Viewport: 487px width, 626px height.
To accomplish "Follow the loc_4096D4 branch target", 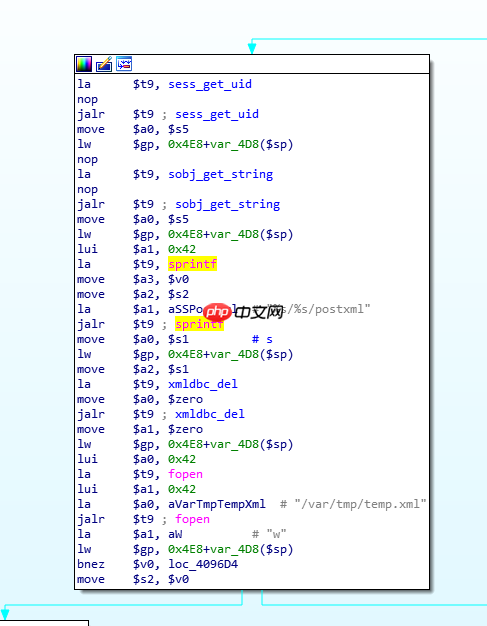I will (203, 564).
